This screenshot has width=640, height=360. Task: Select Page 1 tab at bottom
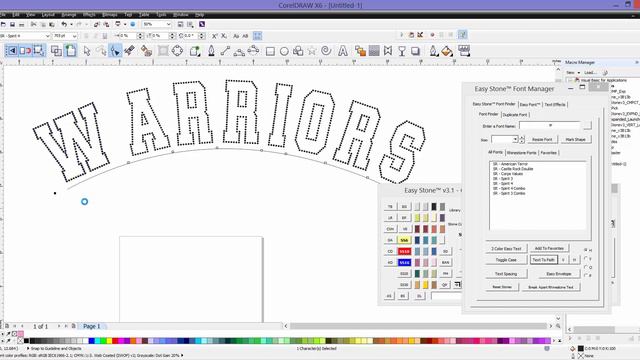(x=91, y=326)
